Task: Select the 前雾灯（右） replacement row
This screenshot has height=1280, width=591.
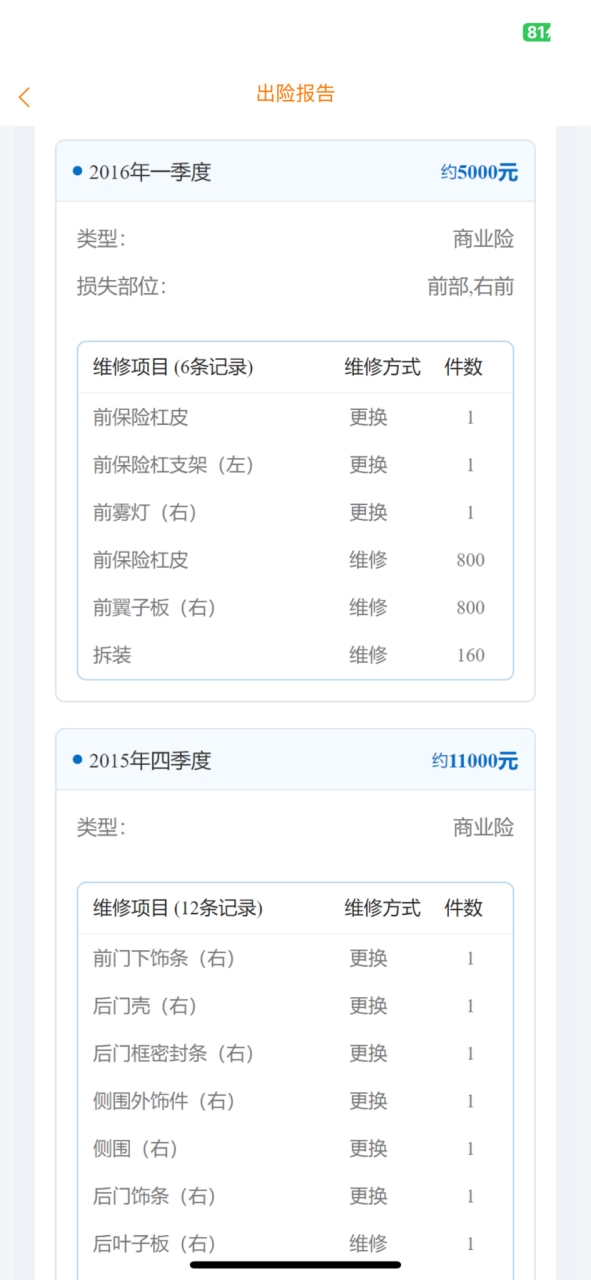Action: pos(295,512)
